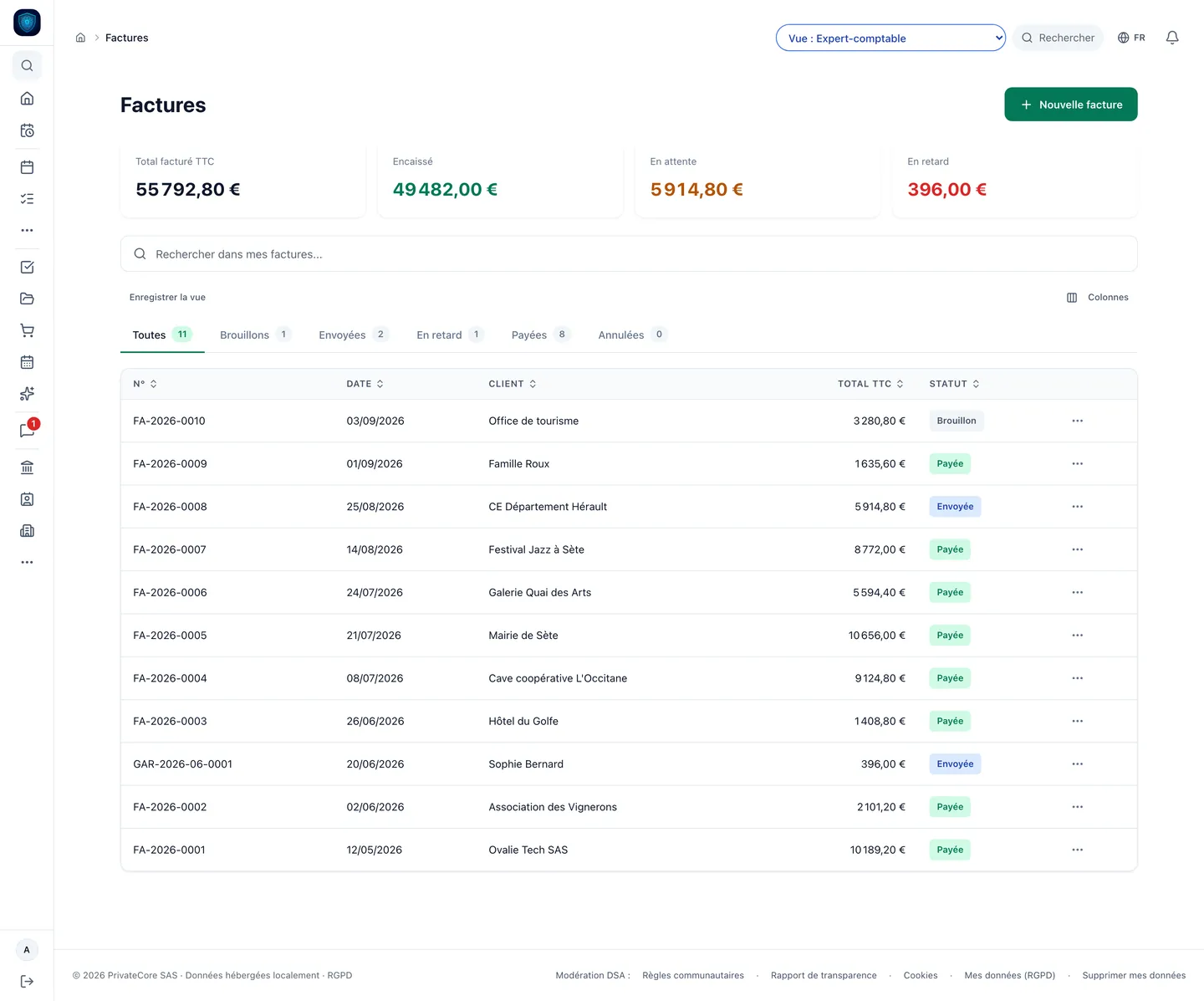
Task: Open the office building sidebar icon
Action: pyautogui.click(x=27, y=531)
